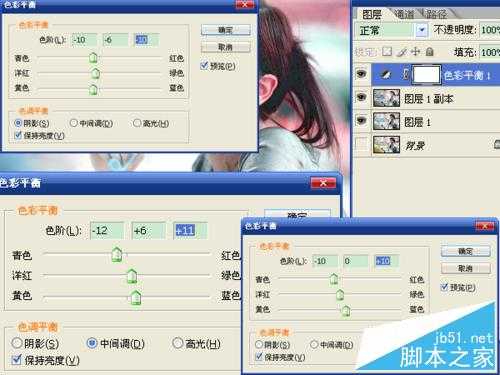This screenshot has width=500, height=375.
Task: Click the -12 色阶 input field
Action: coord(107,230)
